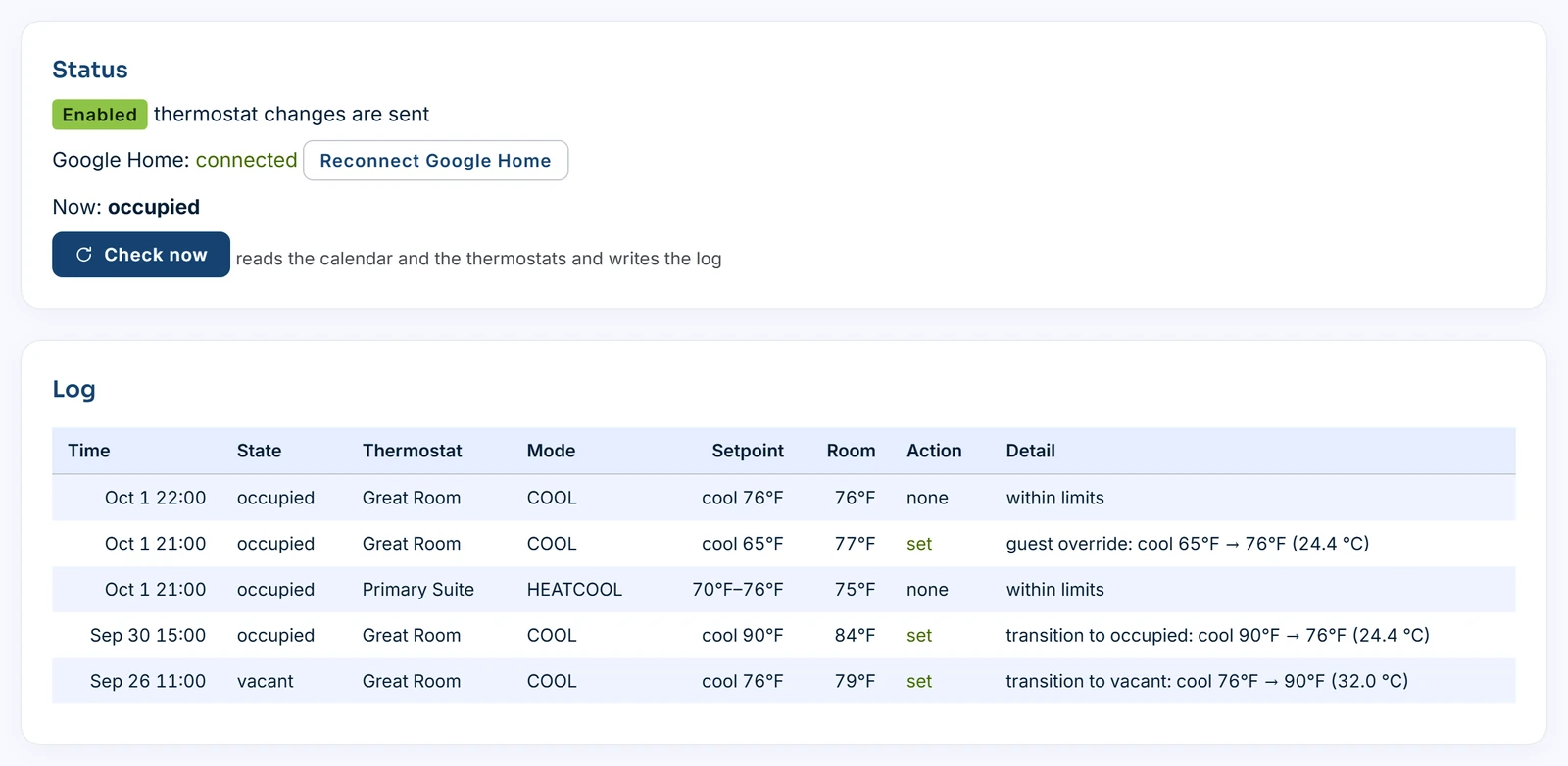Select the green 'connected' Google Home status
This screenshot has width=1568, height=766.
[246, 160]
